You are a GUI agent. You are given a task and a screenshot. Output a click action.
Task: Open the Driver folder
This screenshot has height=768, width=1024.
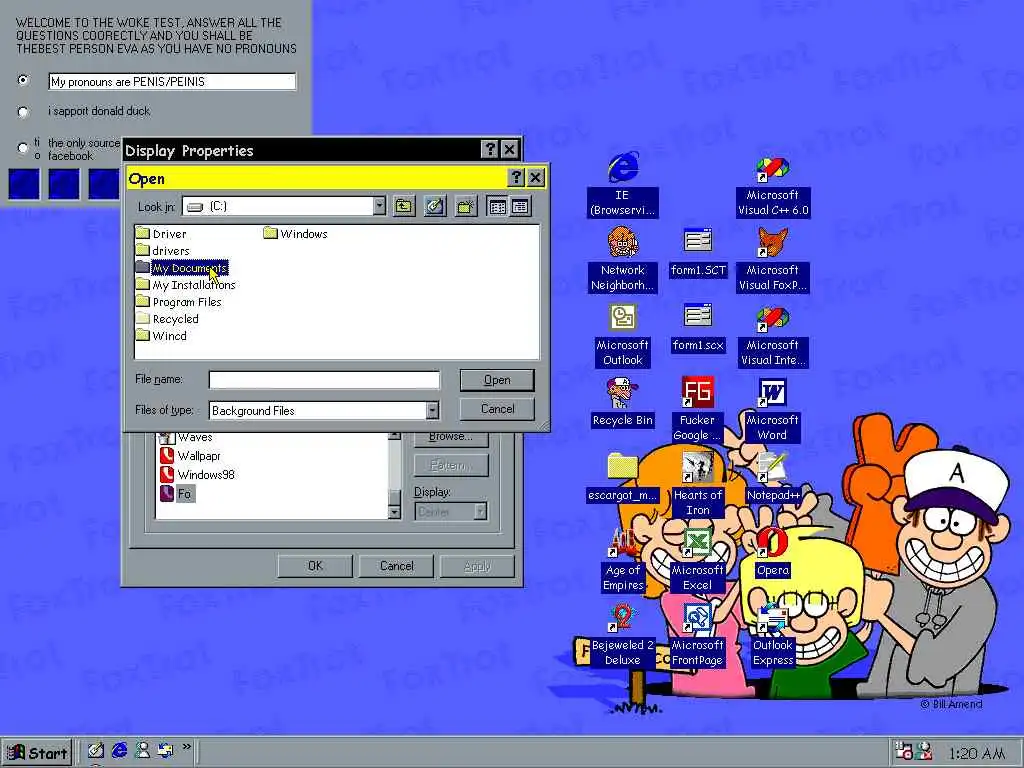coord(161,234)
